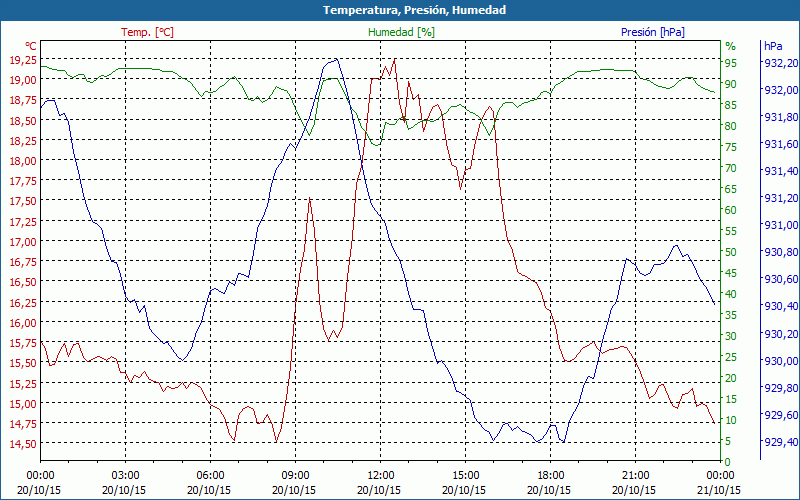Pick the 17,50 temperature axis value
Viewport: 800px width, 500px height.
point(23,201)
